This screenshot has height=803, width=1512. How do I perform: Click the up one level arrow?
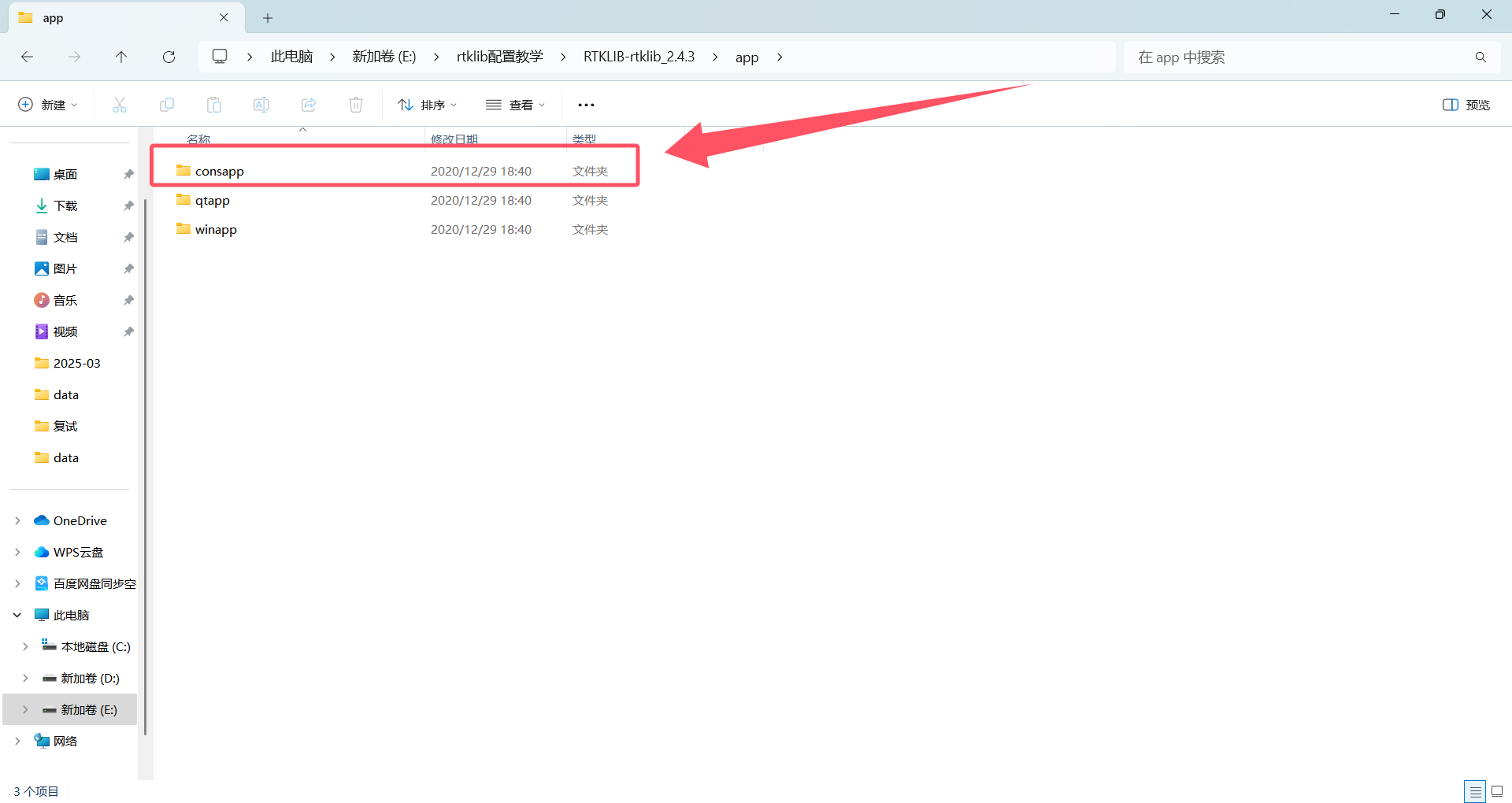[x=121, y=57]
